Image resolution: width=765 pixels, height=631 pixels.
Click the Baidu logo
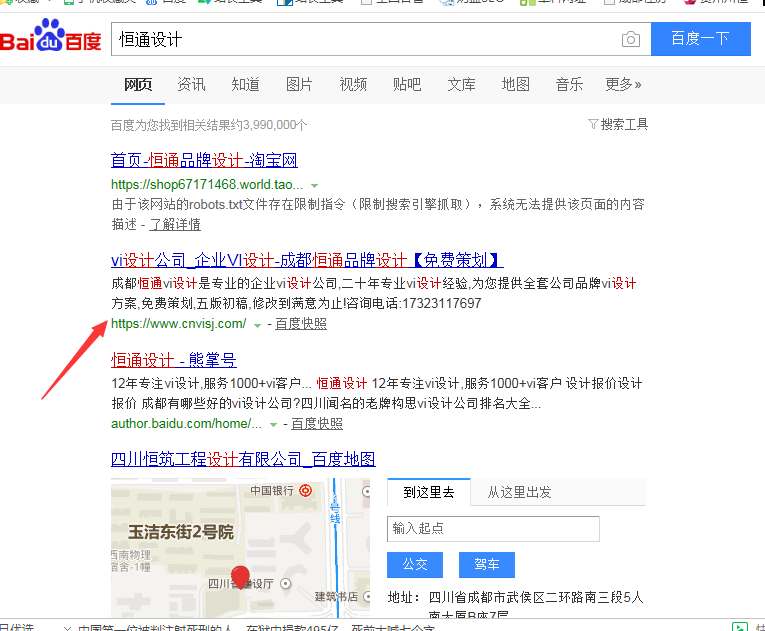click(x=50, y=39)
